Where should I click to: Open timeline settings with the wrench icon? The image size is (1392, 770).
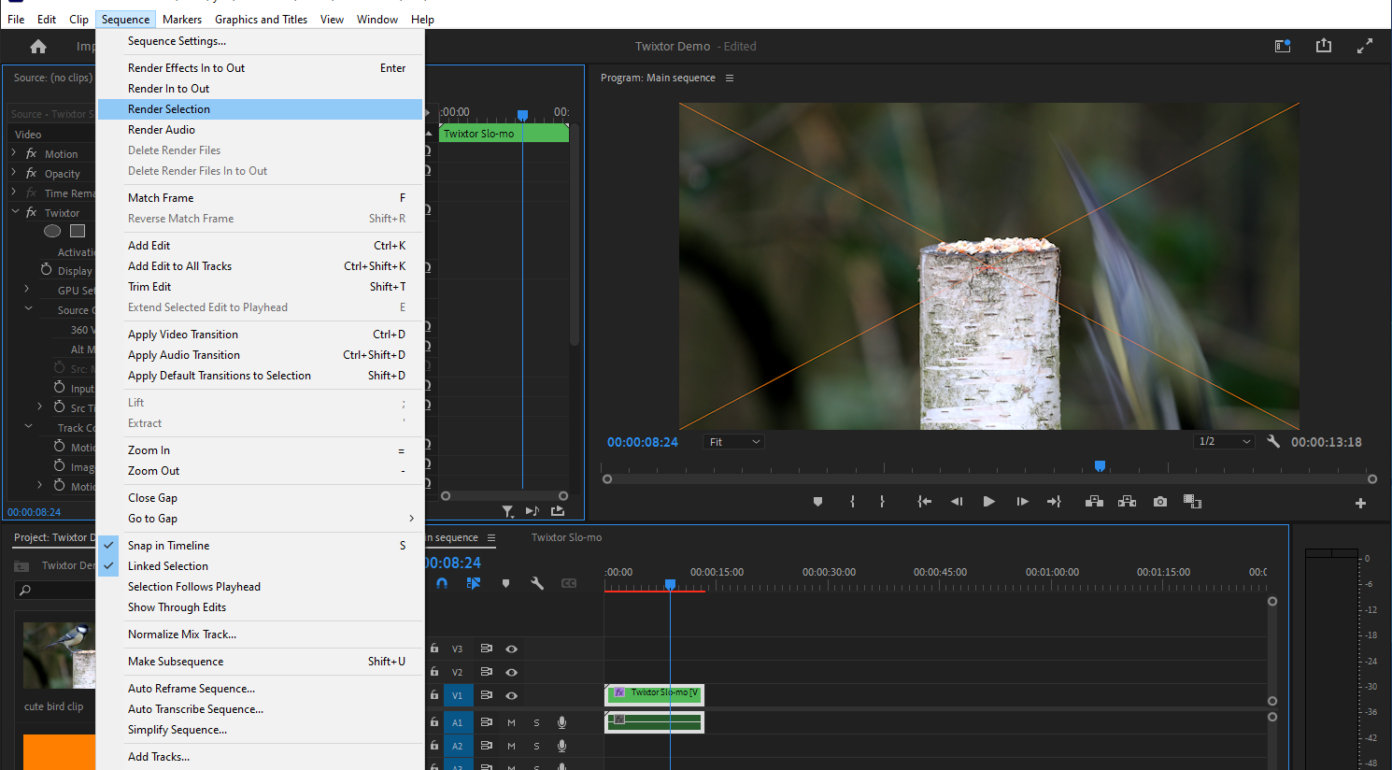(537, 583)
